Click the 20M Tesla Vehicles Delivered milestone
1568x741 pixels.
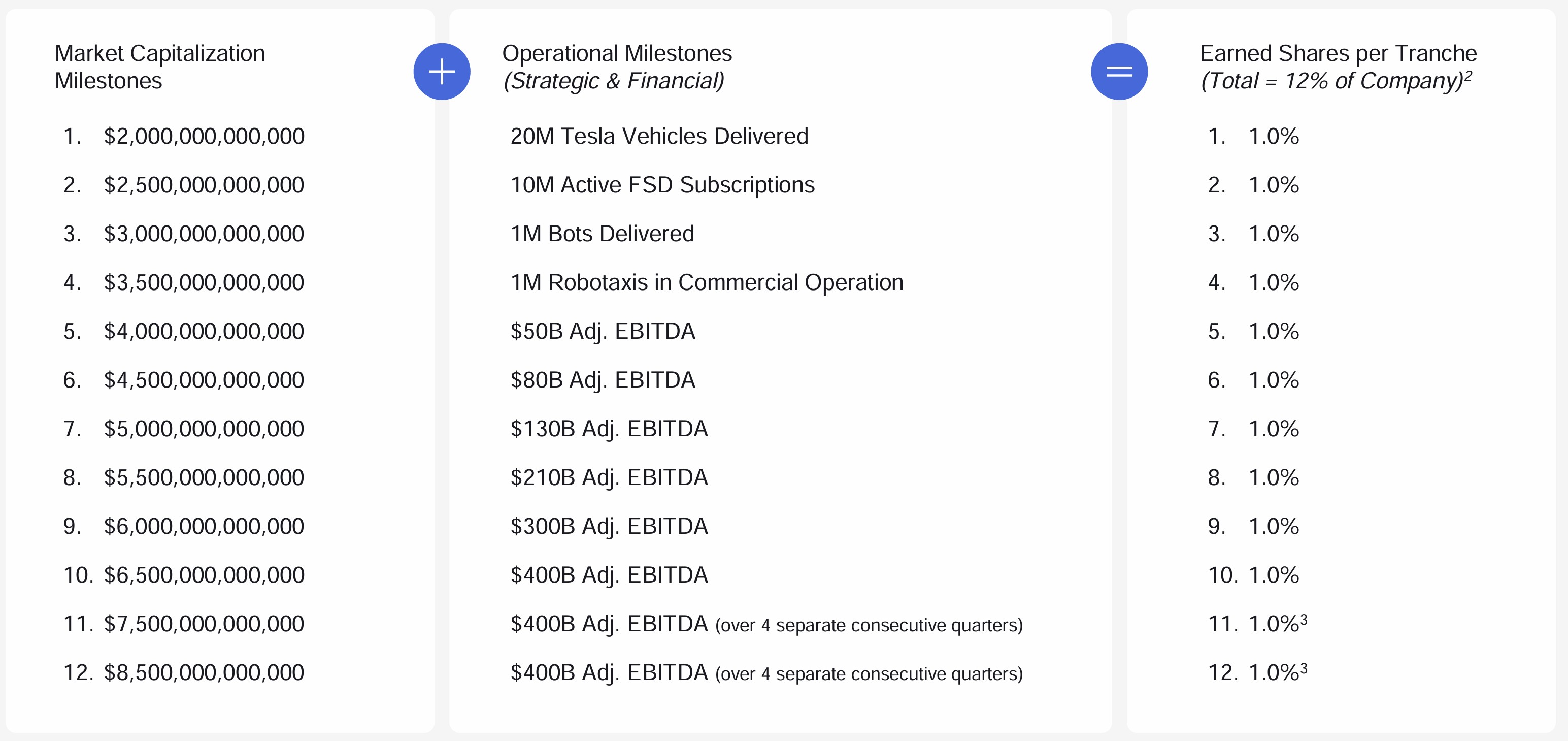pyautogui.click(x=659, y=137)
